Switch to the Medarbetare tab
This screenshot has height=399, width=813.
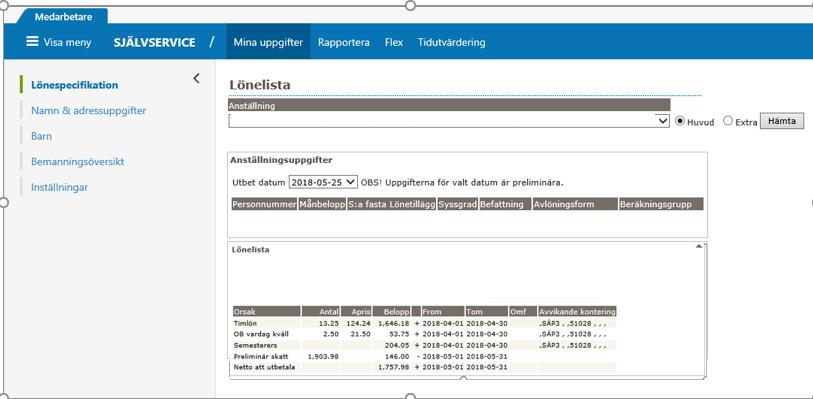point(63,17)
